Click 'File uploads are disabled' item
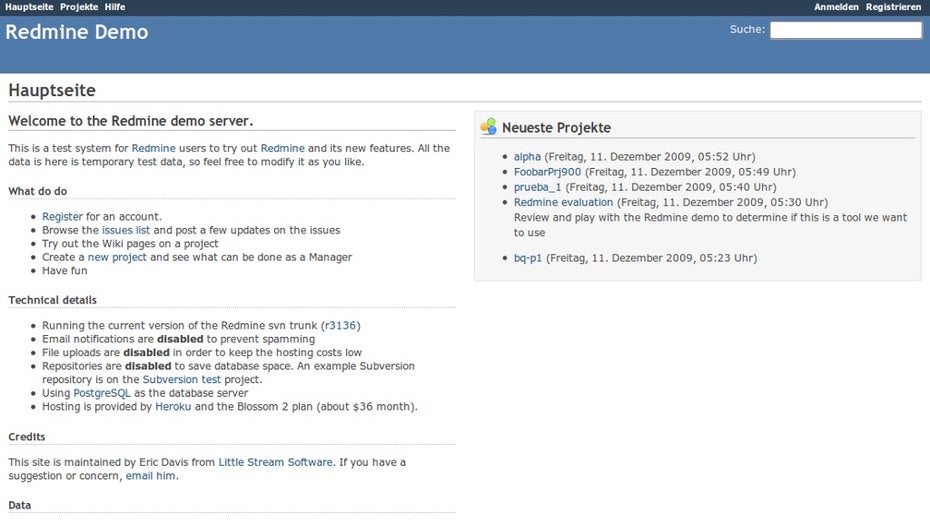Screen dimensions: 930x523 click(202, 353)
